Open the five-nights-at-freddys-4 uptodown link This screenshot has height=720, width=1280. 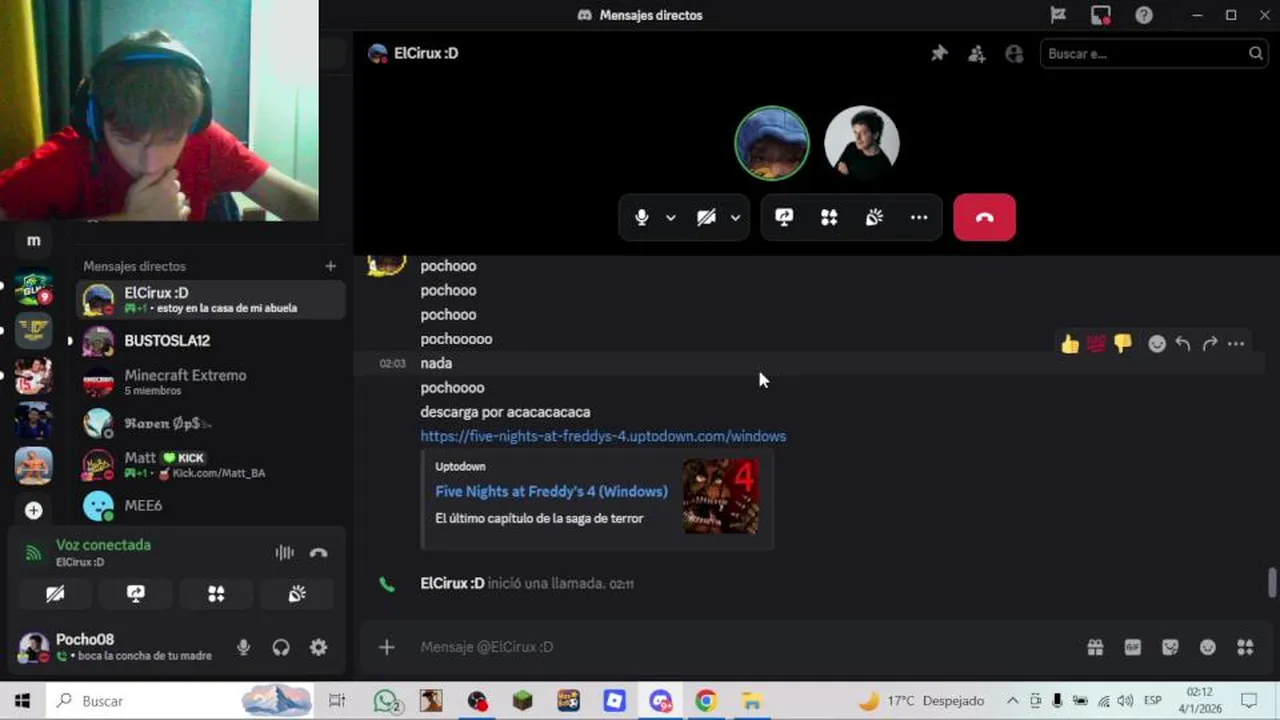603,436
